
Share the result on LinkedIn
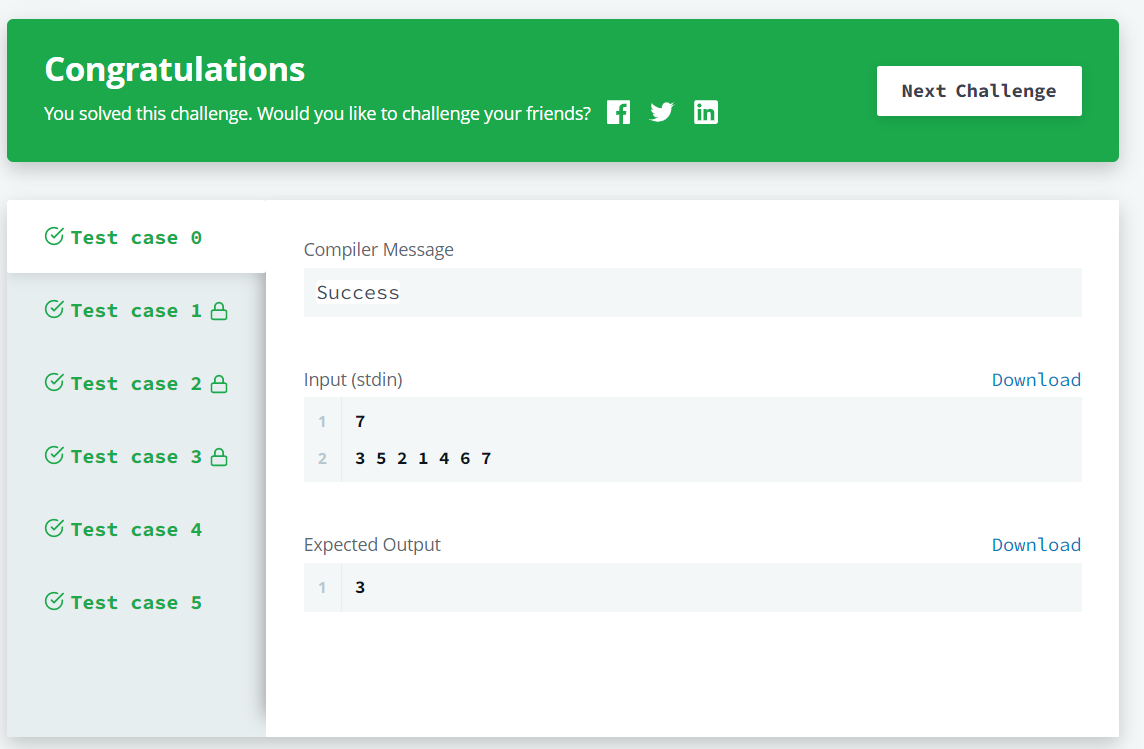[x=706, y=112]
